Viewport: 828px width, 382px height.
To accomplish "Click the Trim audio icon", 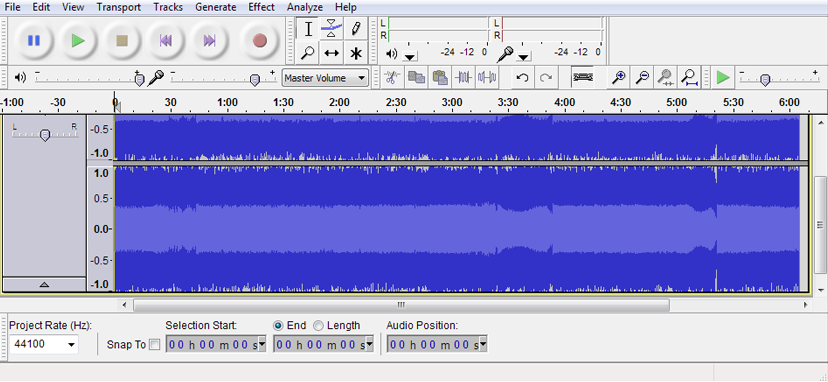I will click(x=463, y=78).
